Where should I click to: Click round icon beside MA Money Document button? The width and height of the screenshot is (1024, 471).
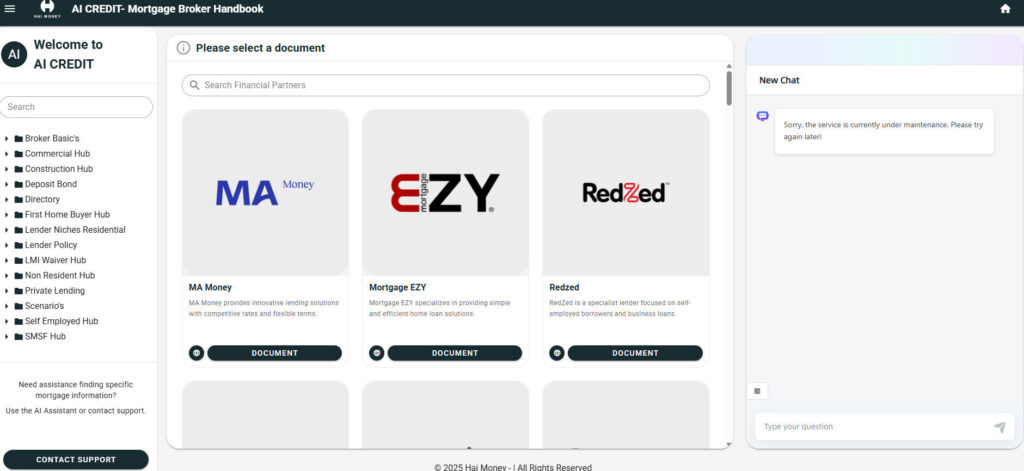(x=196, y=353)
